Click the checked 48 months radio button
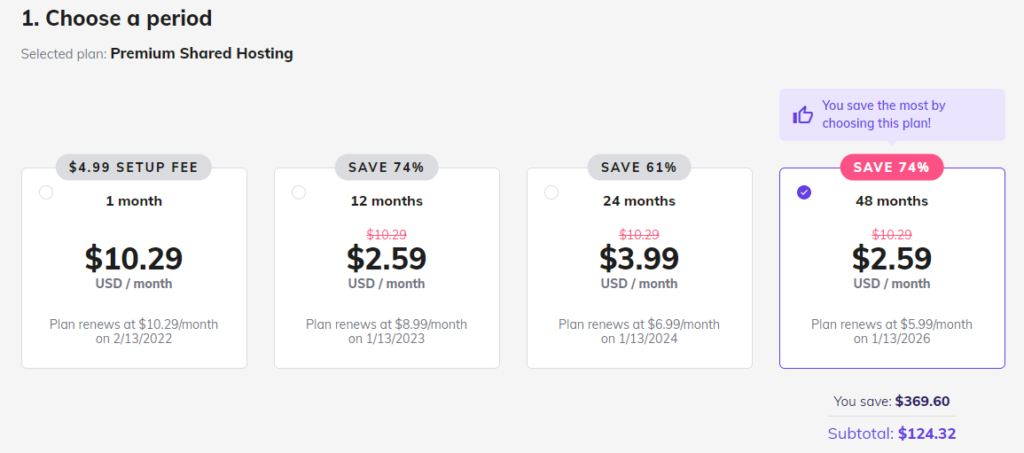 click(x=804, y=193)
